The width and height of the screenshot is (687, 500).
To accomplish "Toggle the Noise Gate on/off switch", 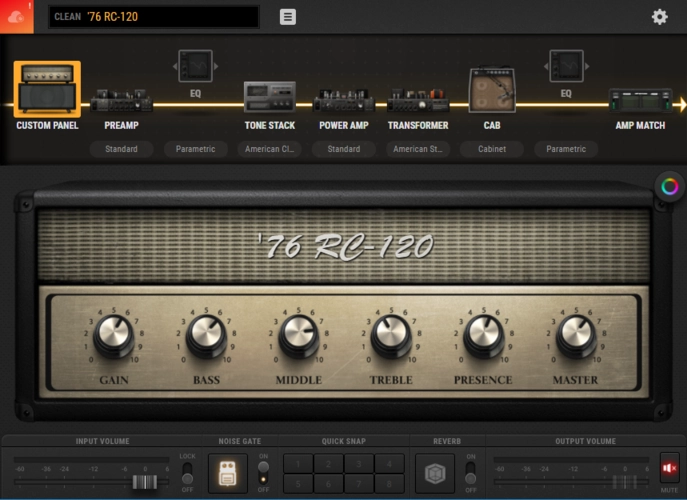I will pos(263,473).
